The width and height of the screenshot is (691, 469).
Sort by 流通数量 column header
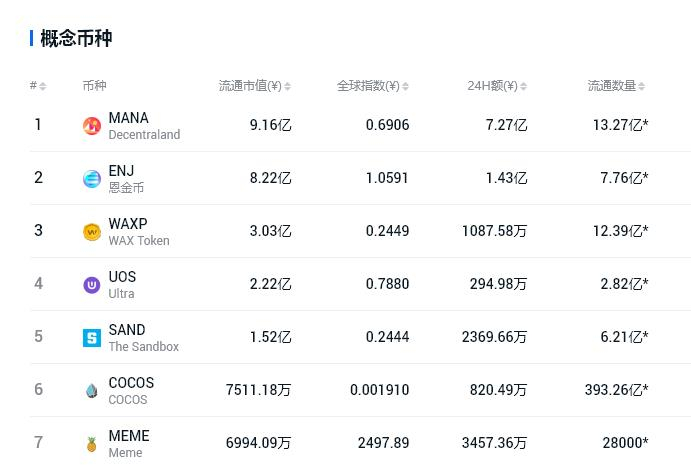[x=615, y=86]
